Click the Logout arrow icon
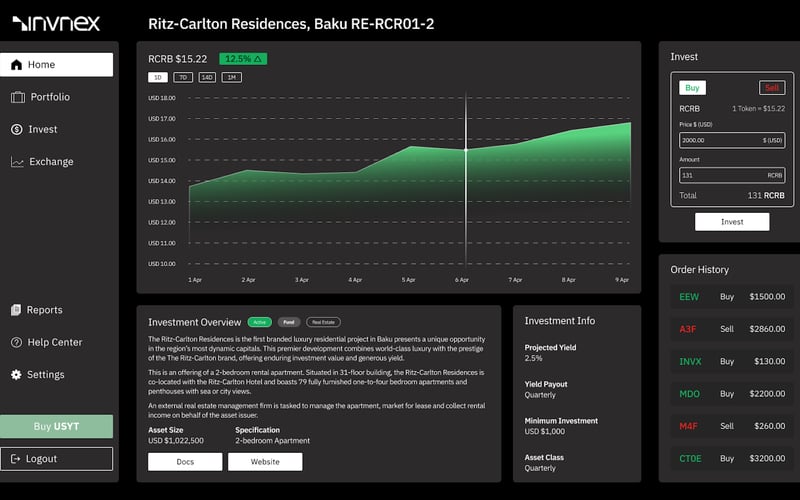800x500 pixels. 15,459
